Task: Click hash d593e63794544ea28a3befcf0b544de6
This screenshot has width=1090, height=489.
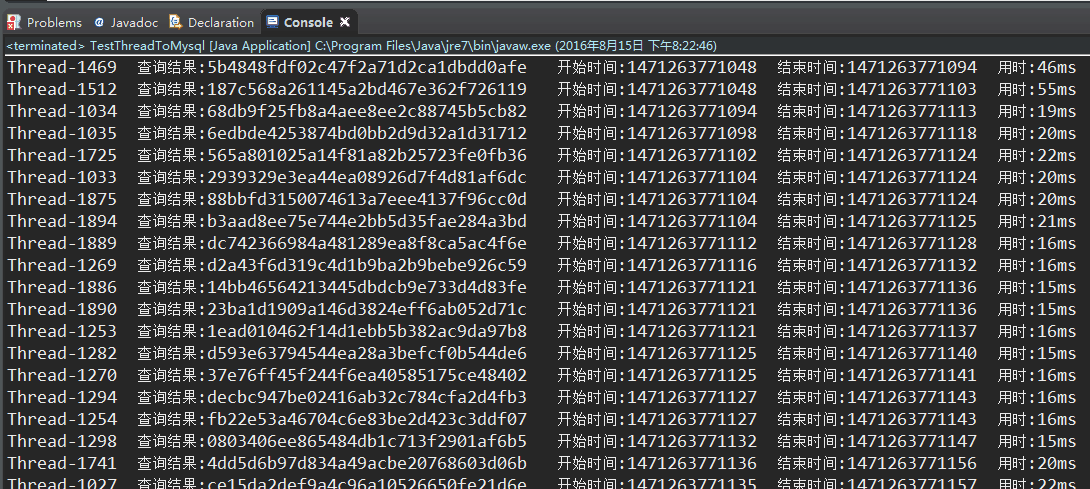Action: point(367,353)
